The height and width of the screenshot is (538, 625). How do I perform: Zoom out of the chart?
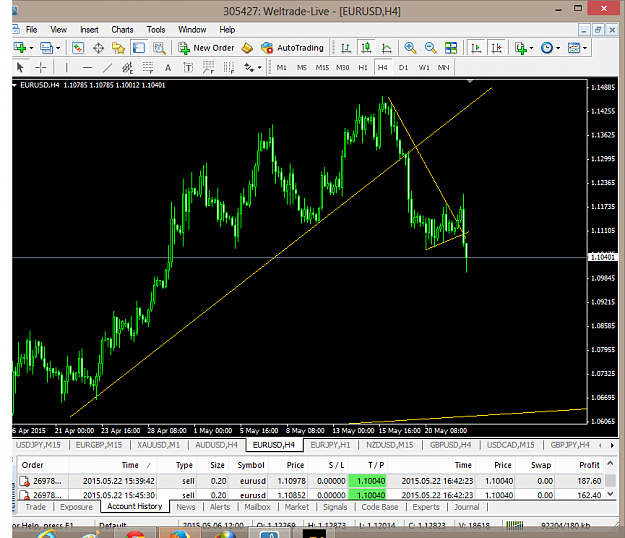click(430, 48)
